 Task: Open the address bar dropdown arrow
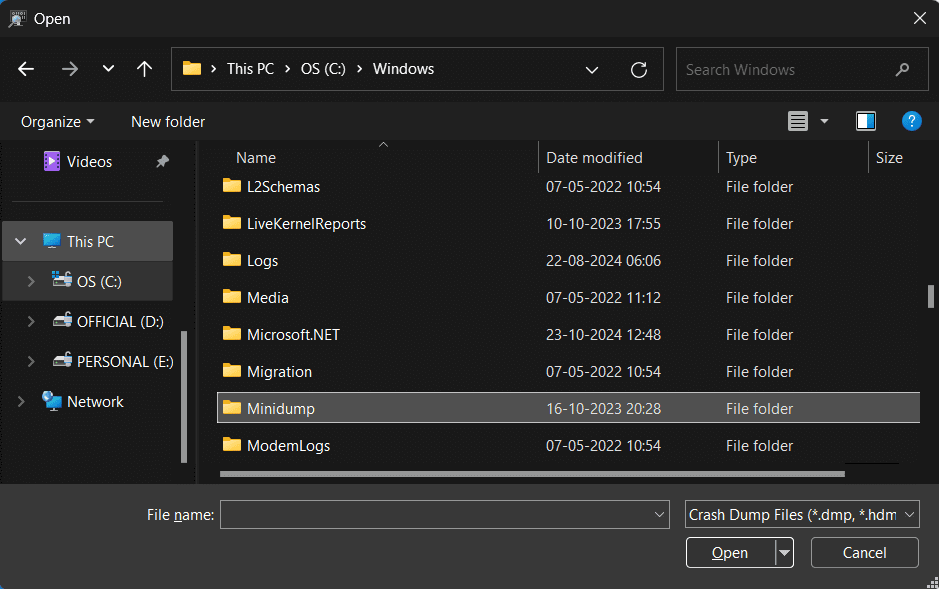(x=592, y=69)
